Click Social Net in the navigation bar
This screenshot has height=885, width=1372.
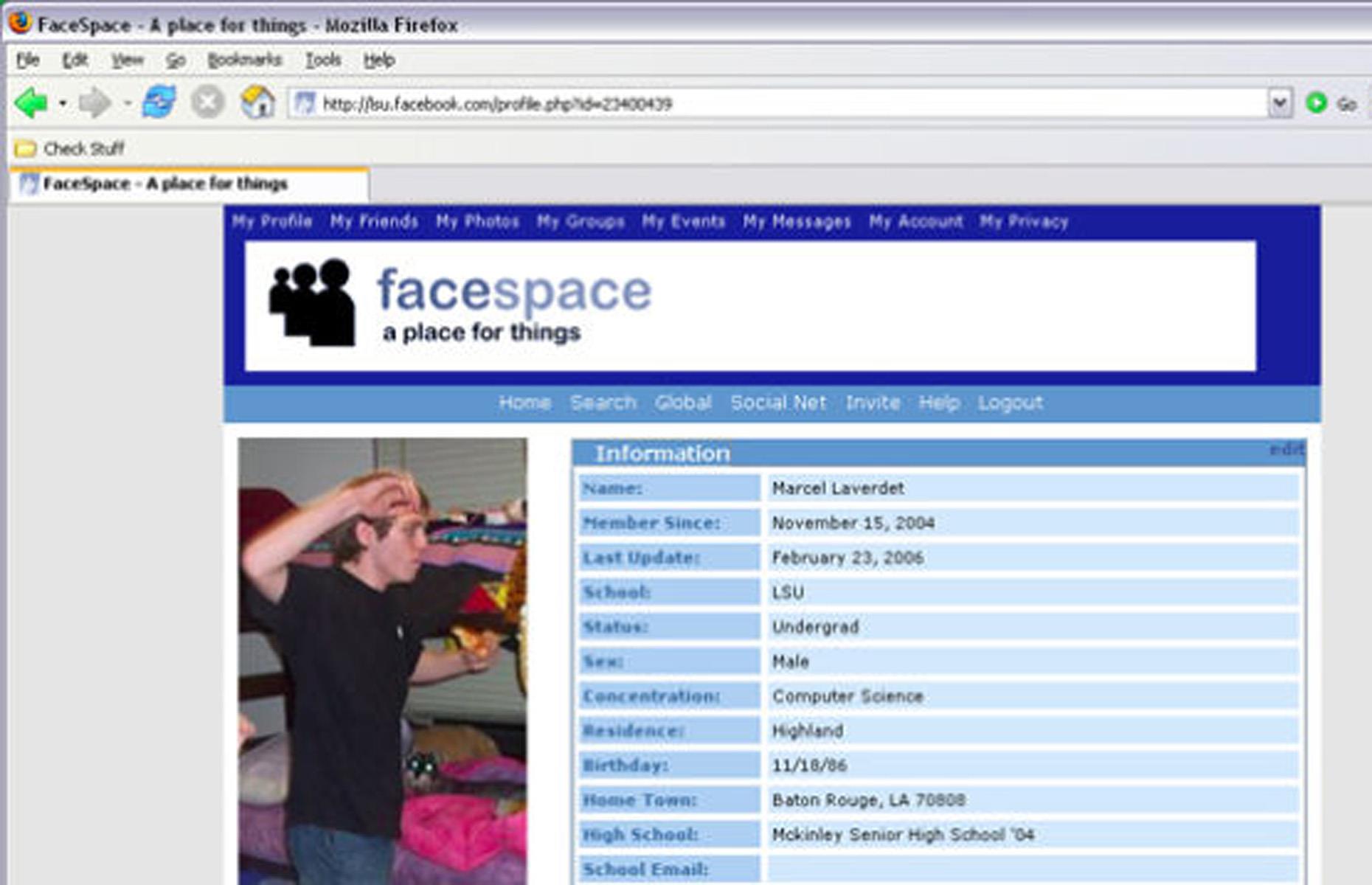[778, 403]
